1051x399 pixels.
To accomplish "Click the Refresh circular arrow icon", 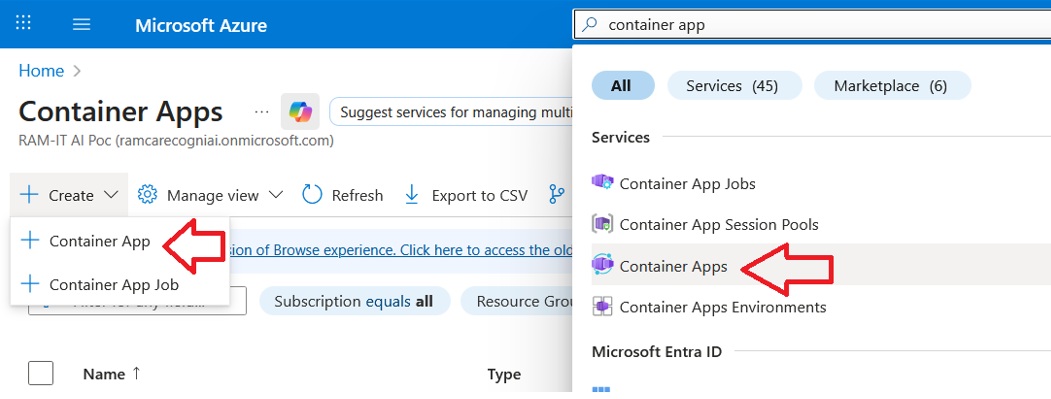I will (312, 195).
